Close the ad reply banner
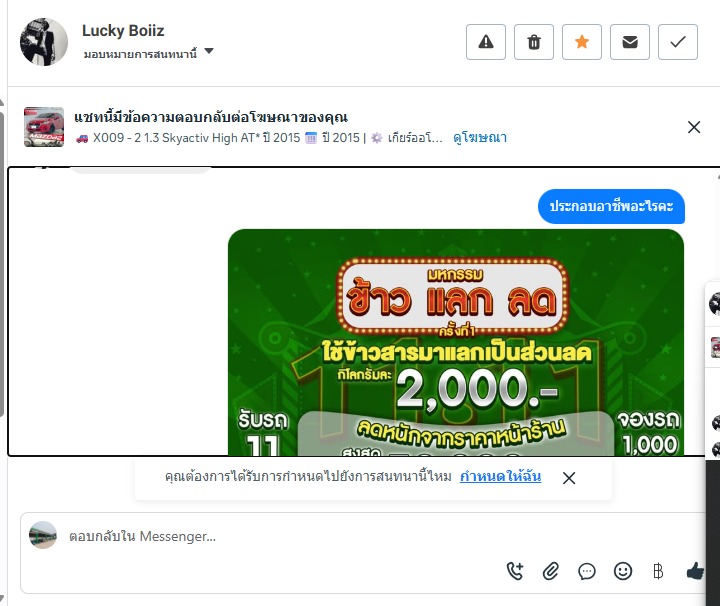 pyautogui.click(x=694, y=127)
